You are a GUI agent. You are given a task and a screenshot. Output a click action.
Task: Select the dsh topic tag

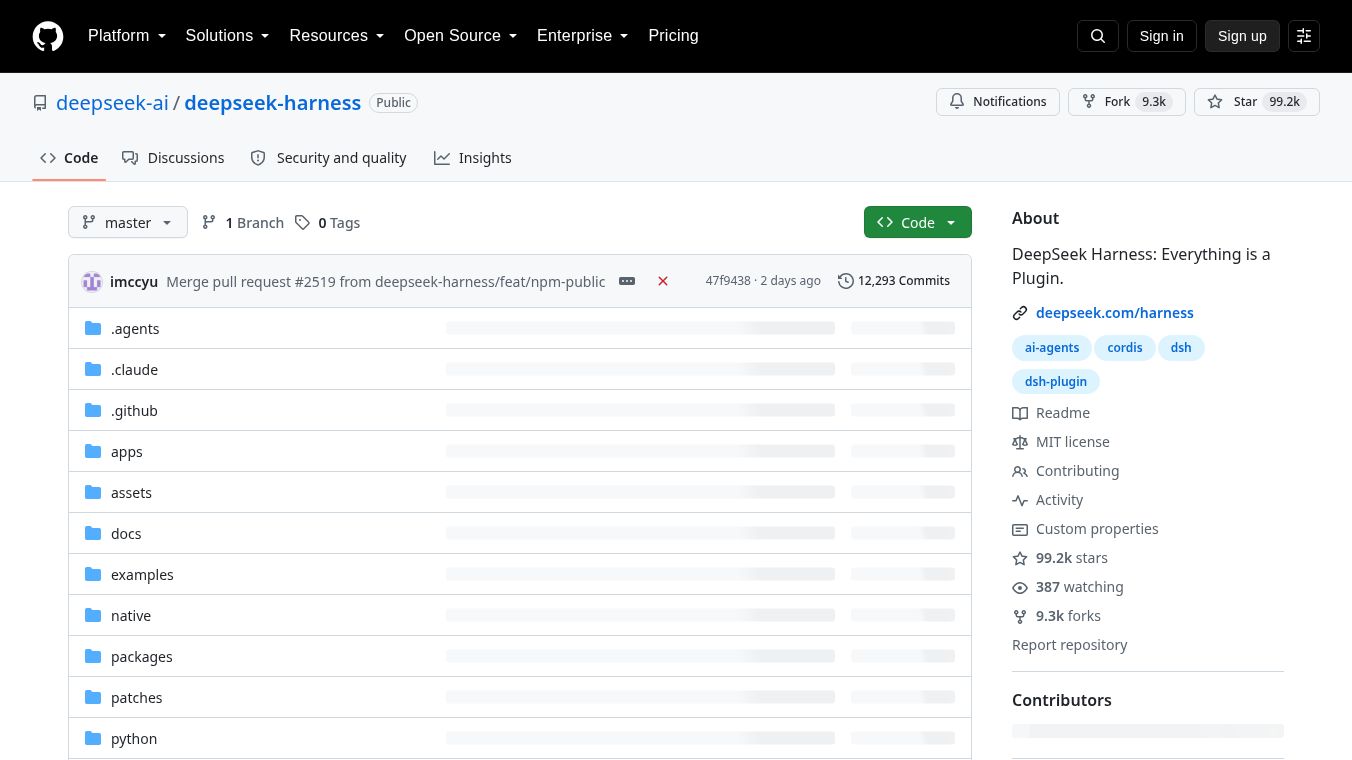[x=1181, y=348]
